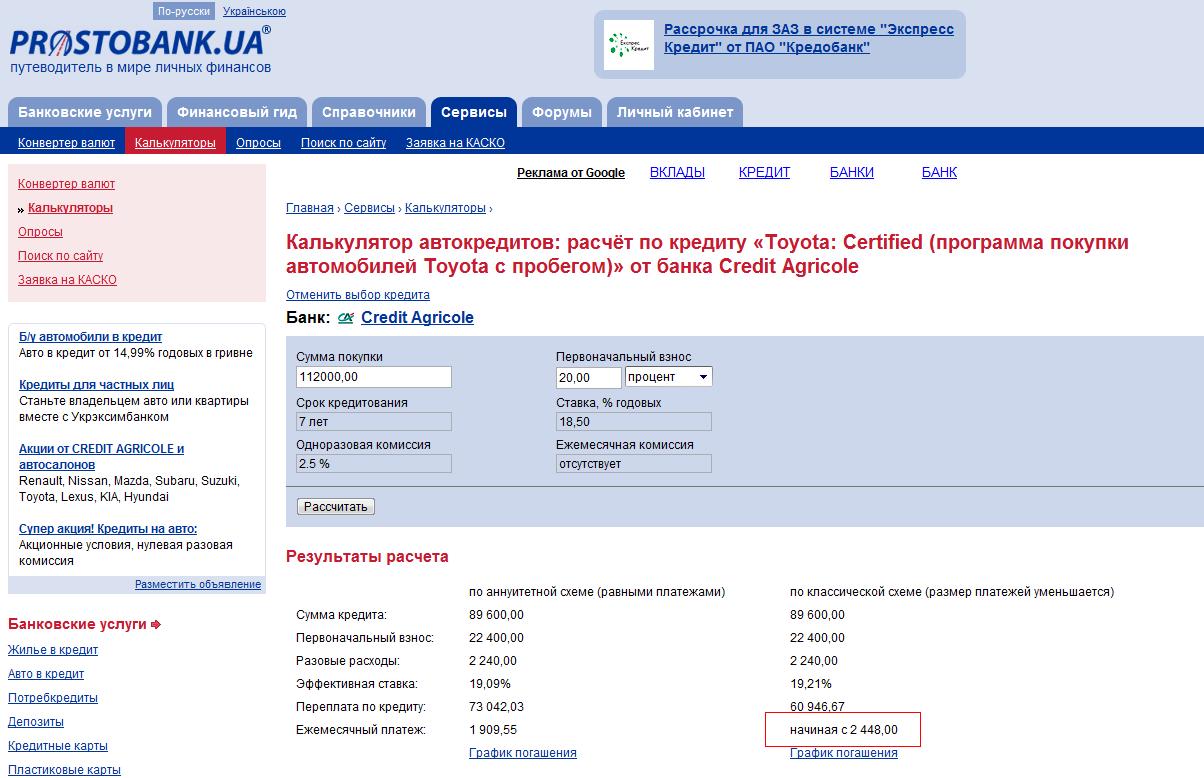Viewport: 1204px width, 778px height.
Task: Select the По-русски language option
Action: (x=183, y=11)
